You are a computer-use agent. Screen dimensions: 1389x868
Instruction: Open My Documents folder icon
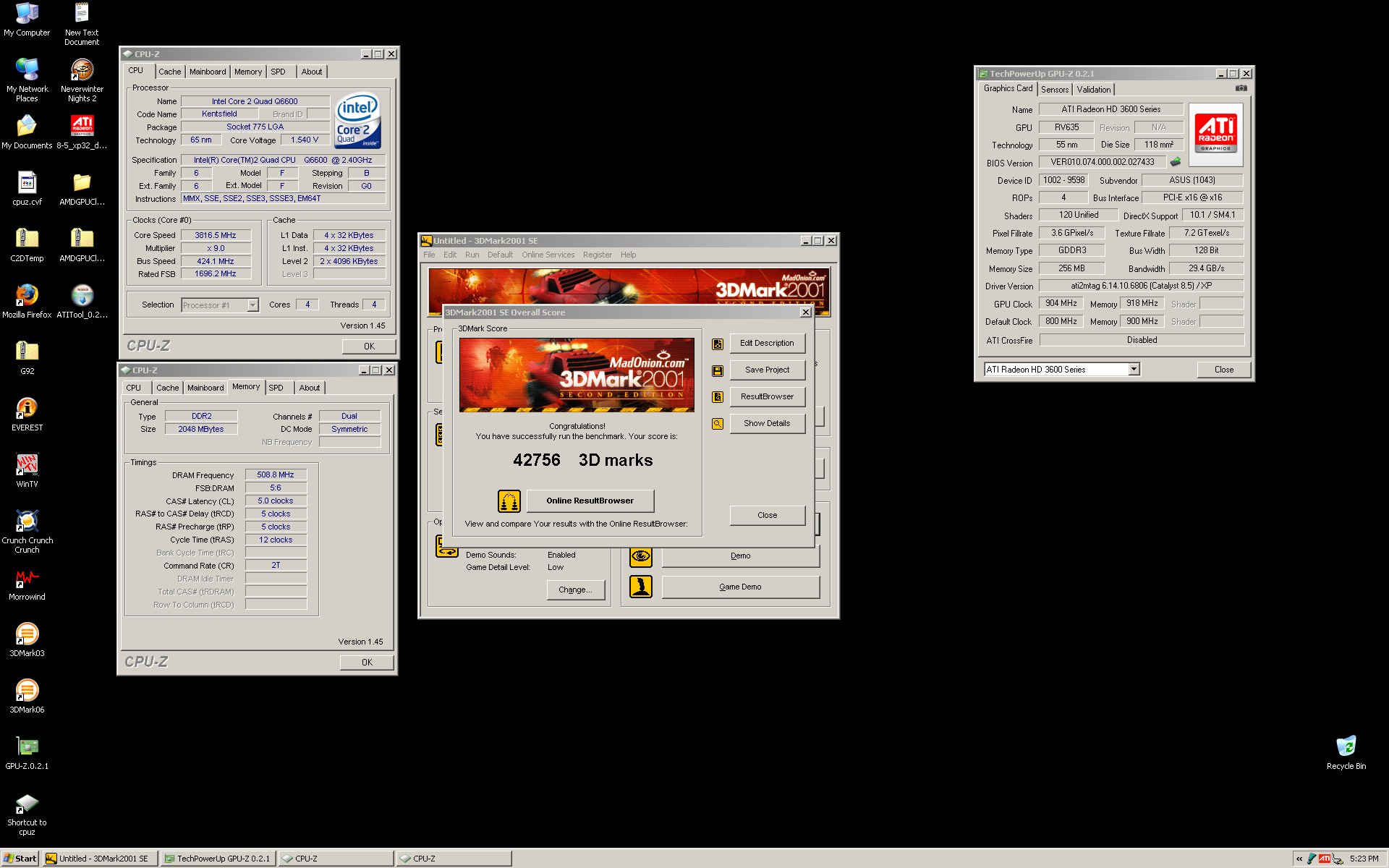tap(27, 132)
